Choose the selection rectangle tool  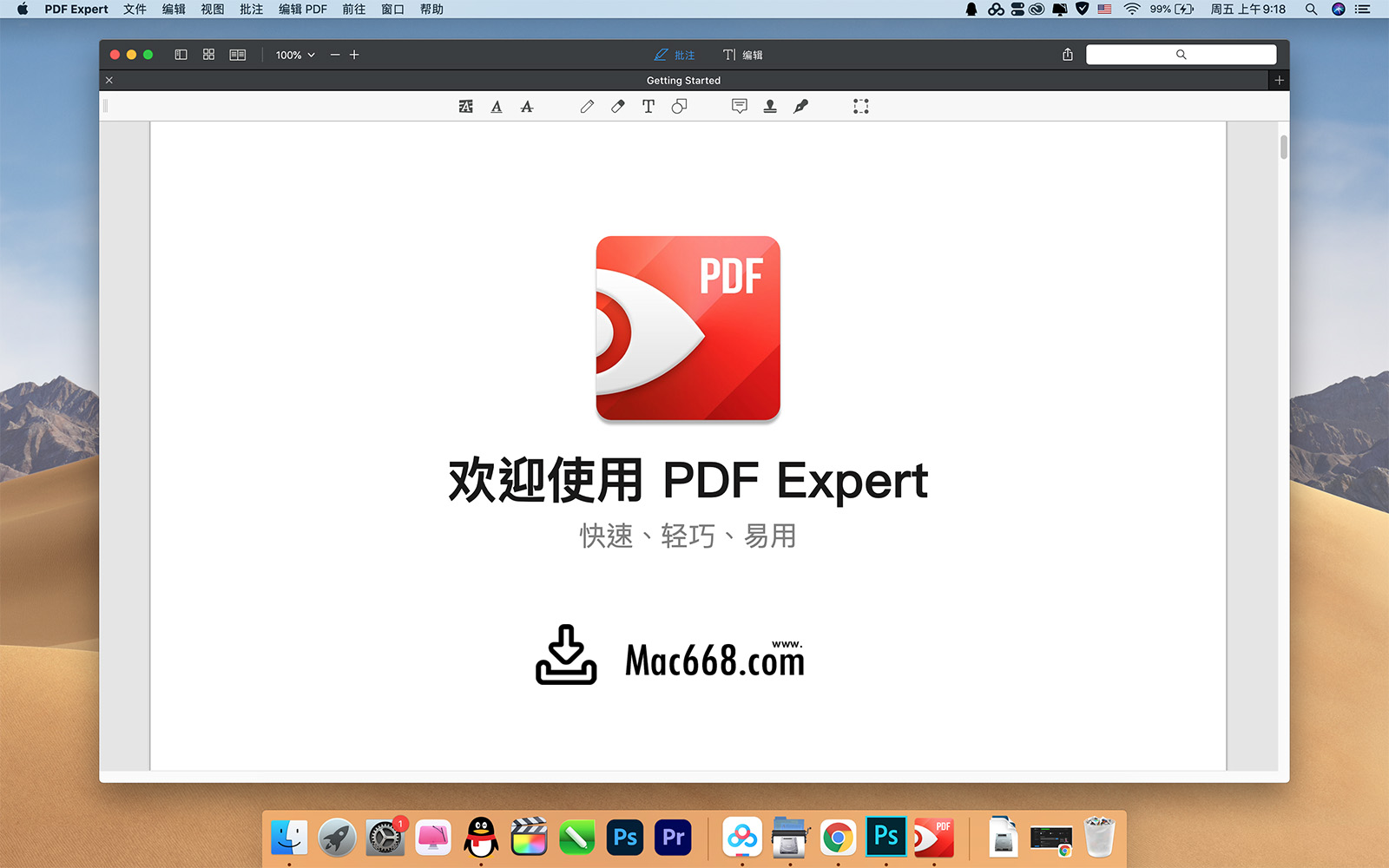point(861,107)
